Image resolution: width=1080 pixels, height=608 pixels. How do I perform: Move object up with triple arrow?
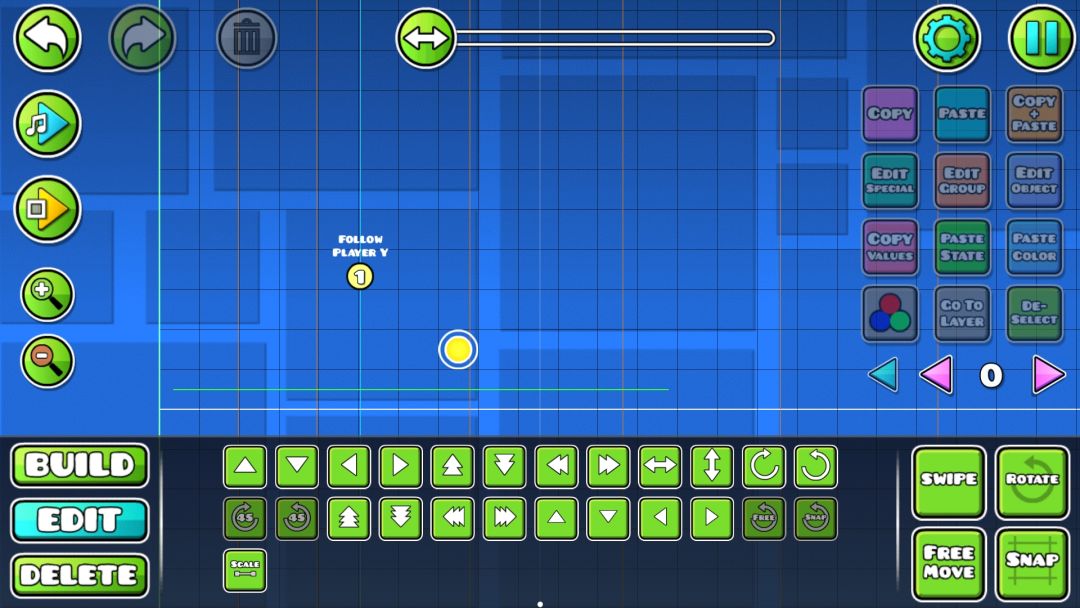[349, 518]
